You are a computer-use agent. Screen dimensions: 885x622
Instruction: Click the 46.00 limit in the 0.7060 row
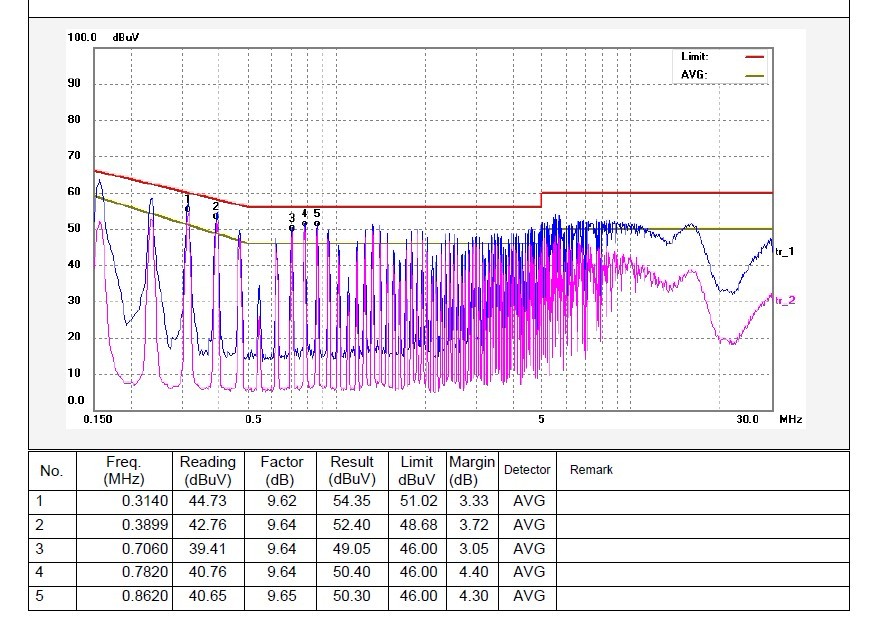click(418, 549)
